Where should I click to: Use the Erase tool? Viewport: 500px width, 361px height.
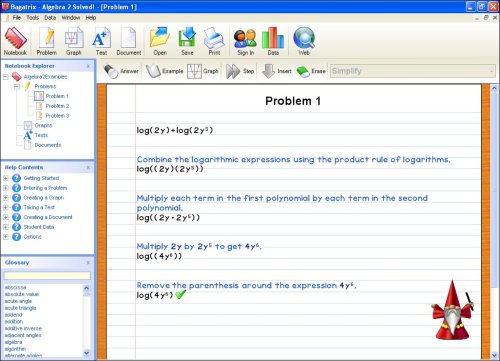311,71
